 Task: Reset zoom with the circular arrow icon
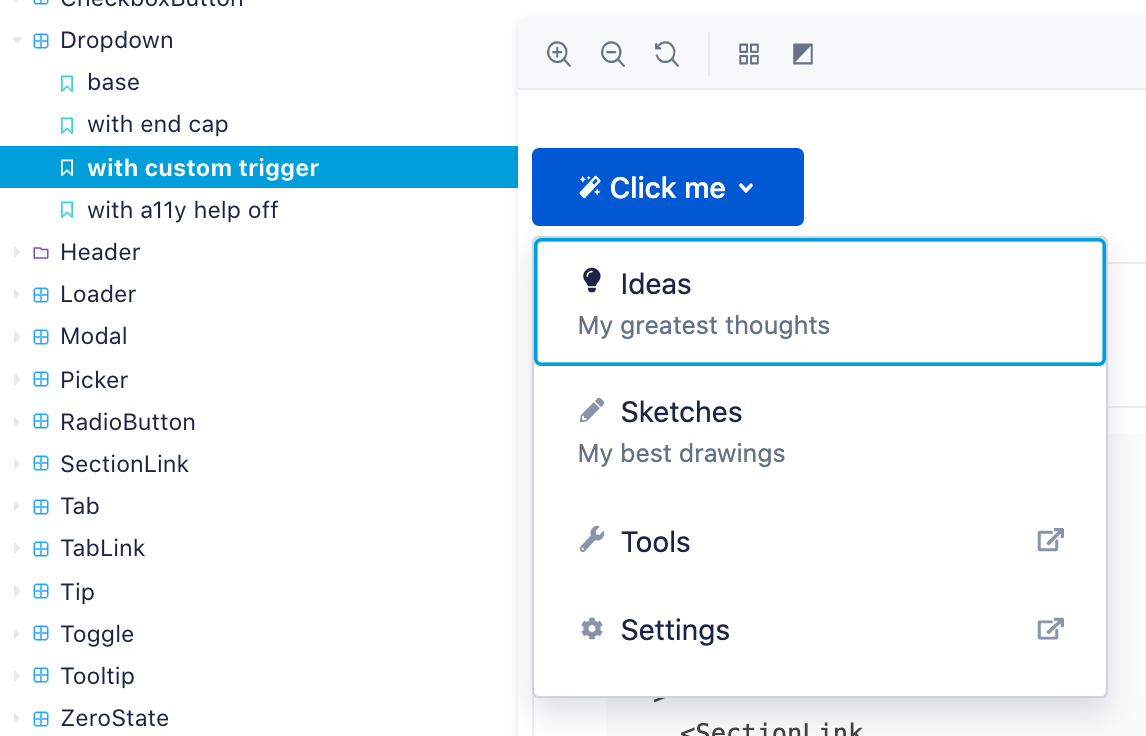667,54
